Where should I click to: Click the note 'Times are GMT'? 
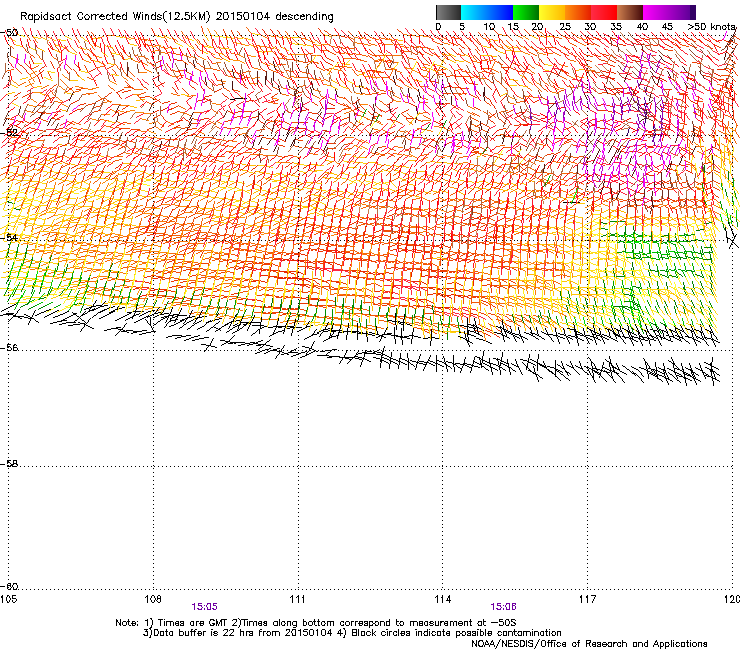(193, 623)
